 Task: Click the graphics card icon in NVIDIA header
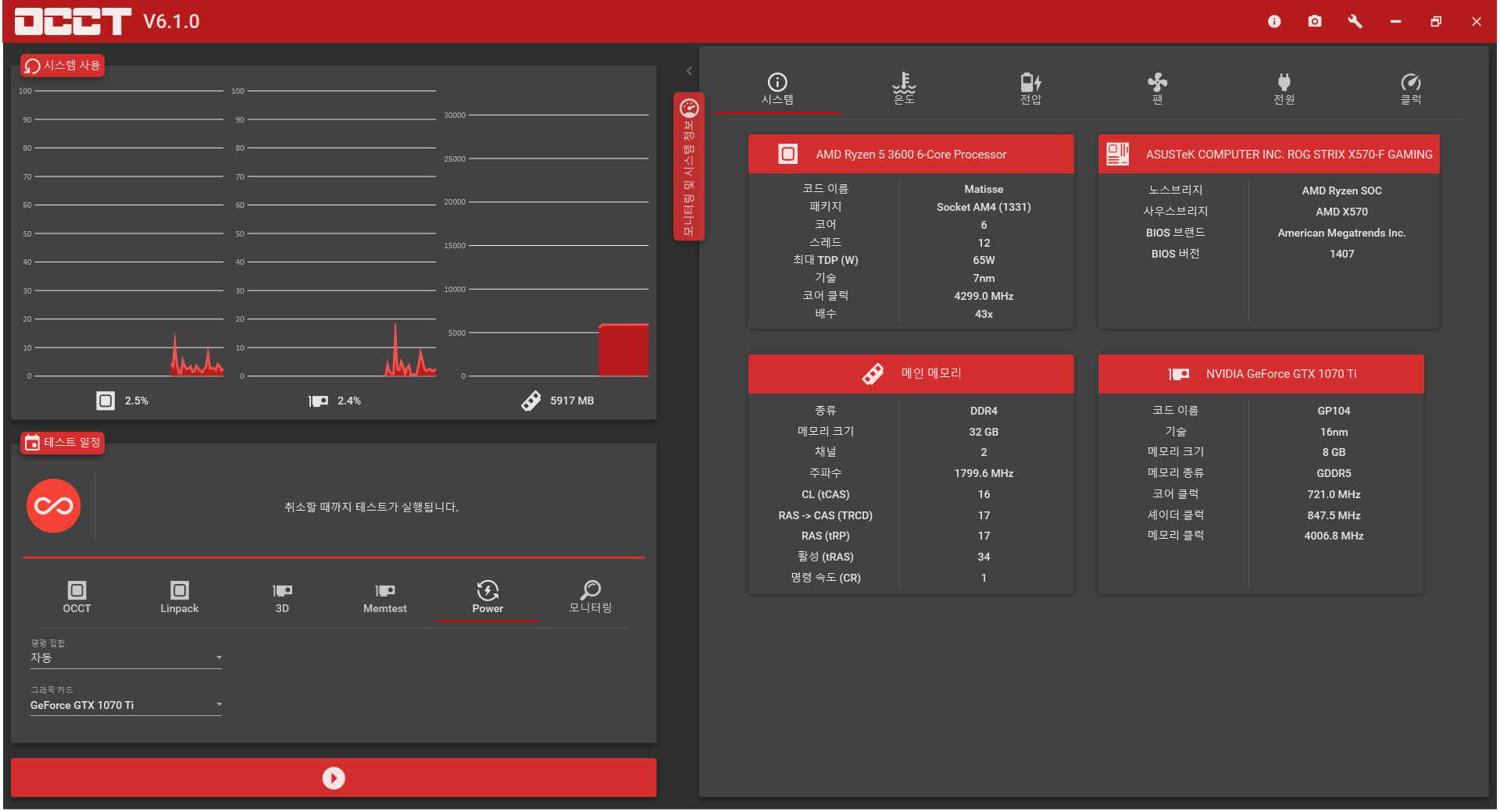coord(1179,374)
